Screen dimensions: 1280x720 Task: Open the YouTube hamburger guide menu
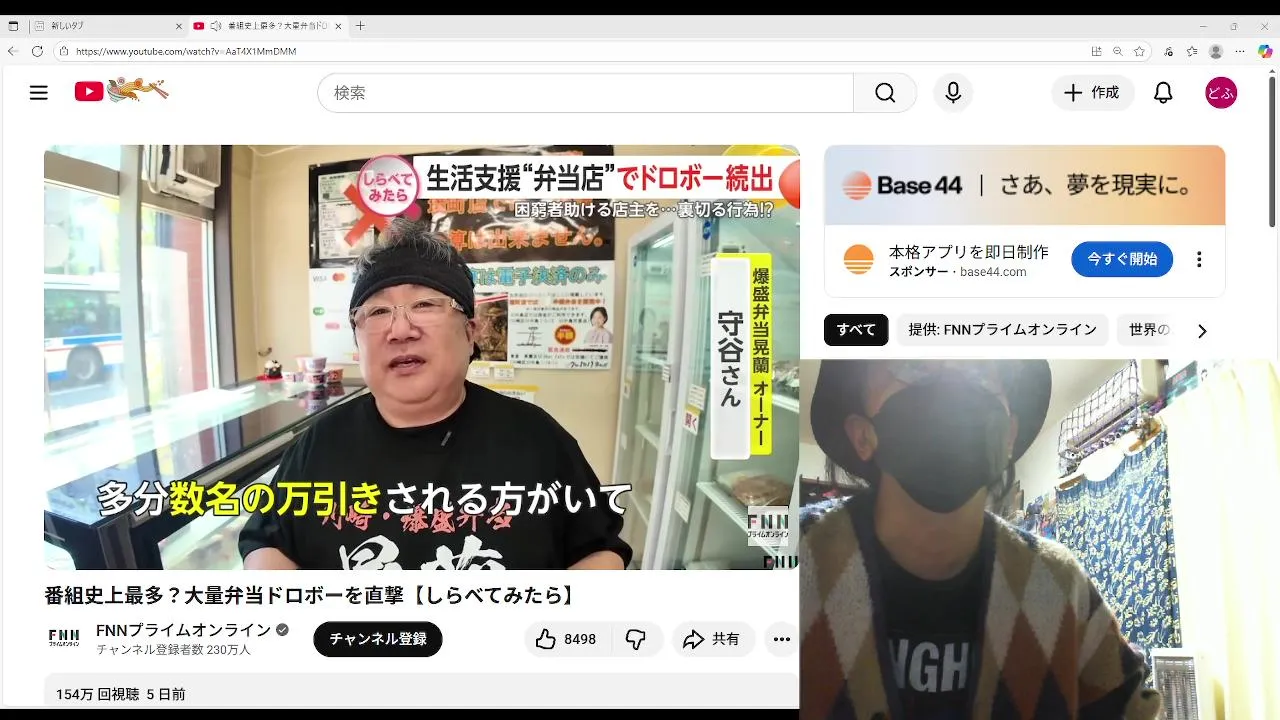[x=39, y=93]
